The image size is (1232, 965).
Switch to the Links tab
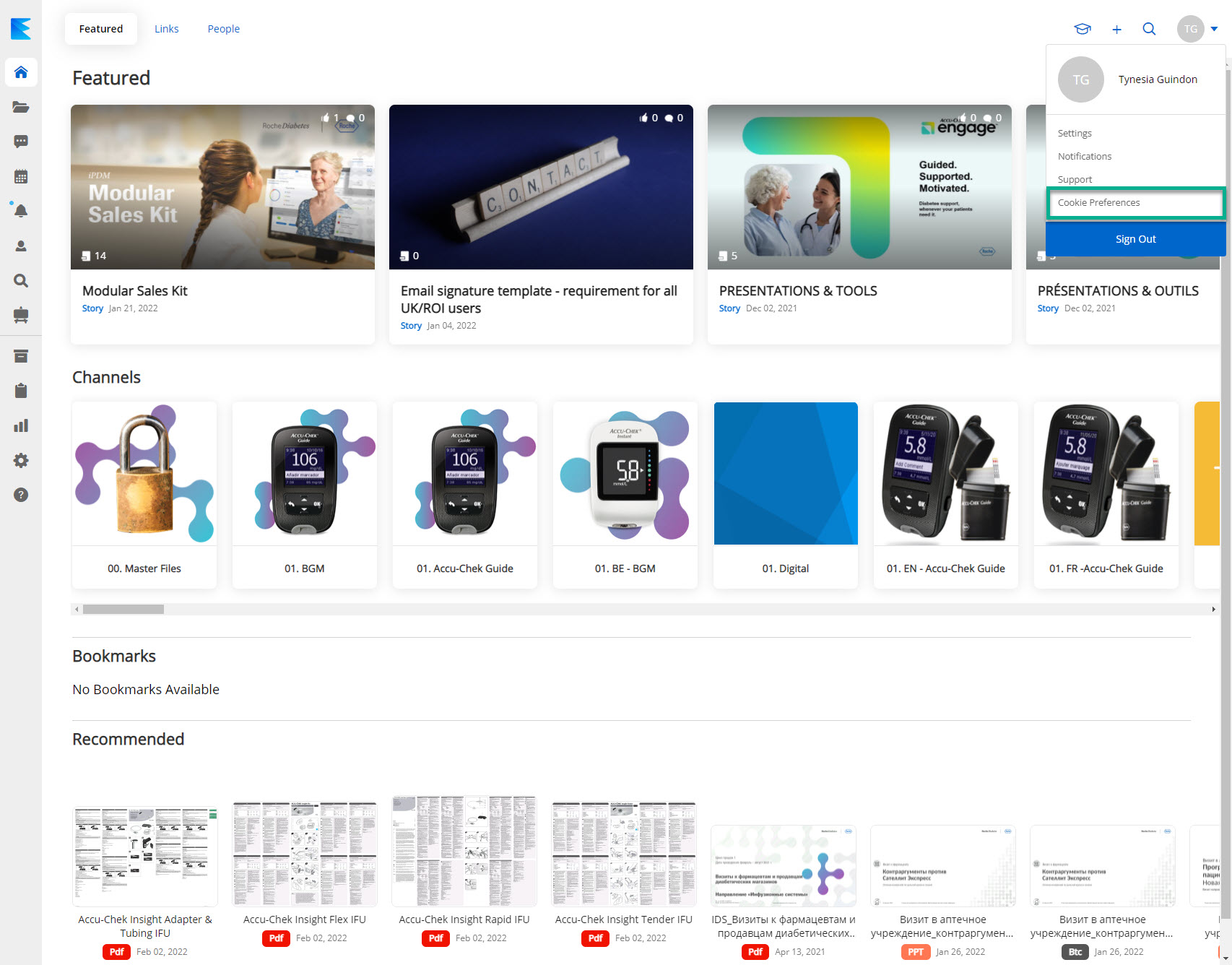click(x=167, y=29)
